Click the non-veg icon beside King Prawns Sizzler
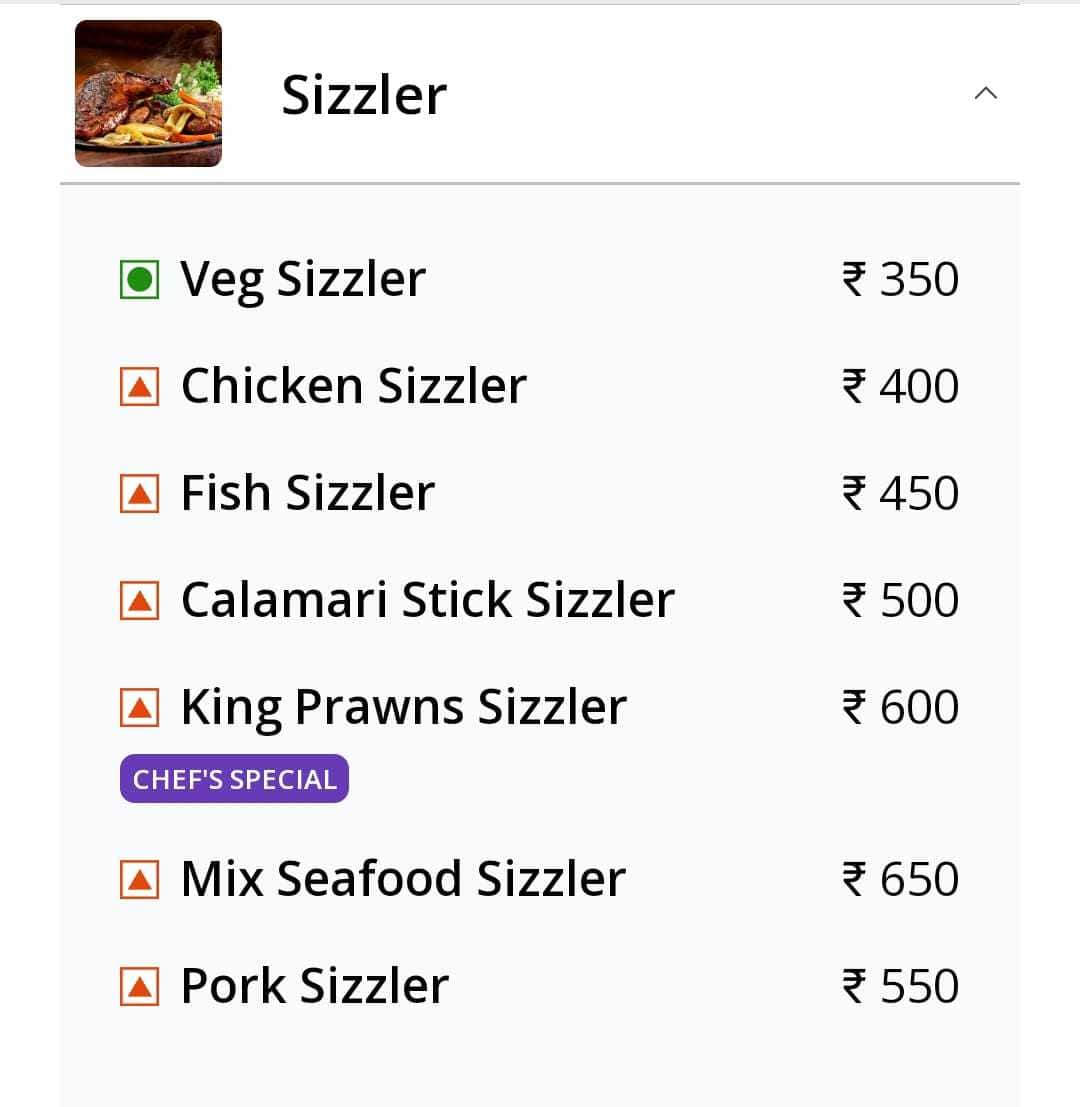Image resolution: width=1080 pixels, height=1107 pixels. coord(141,705)
